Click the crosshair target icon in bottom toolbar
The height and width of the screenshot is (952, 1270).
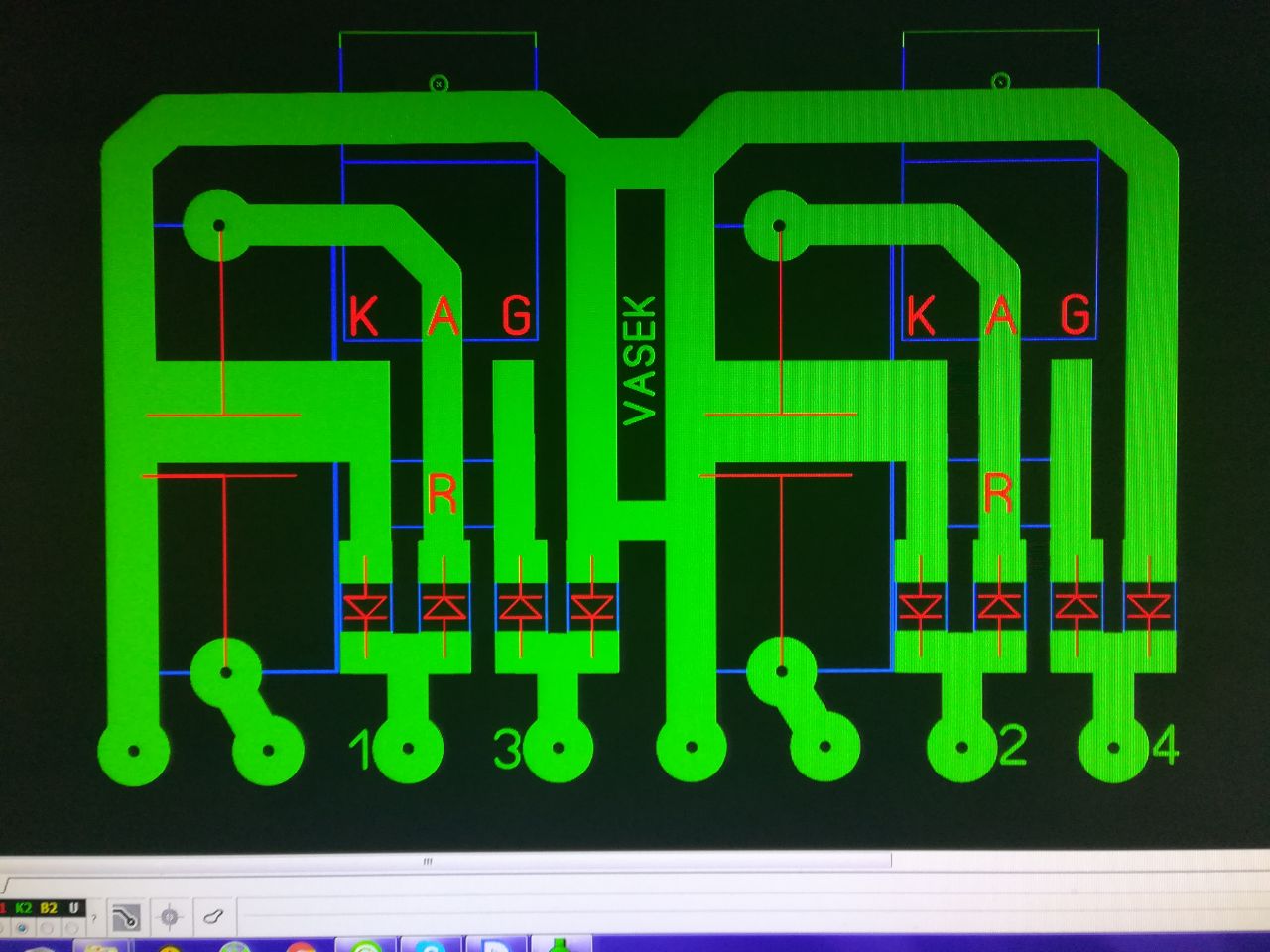(170, 917)
